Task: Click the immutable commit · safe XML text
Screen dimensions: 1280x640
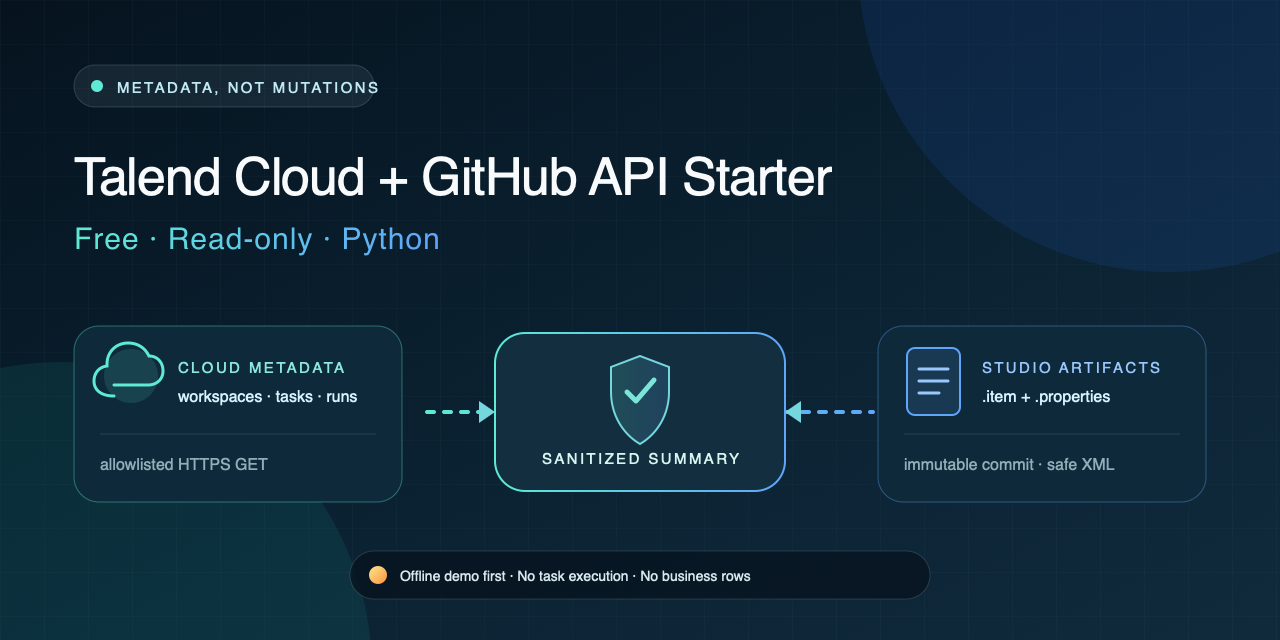Action: [1009, 465]
